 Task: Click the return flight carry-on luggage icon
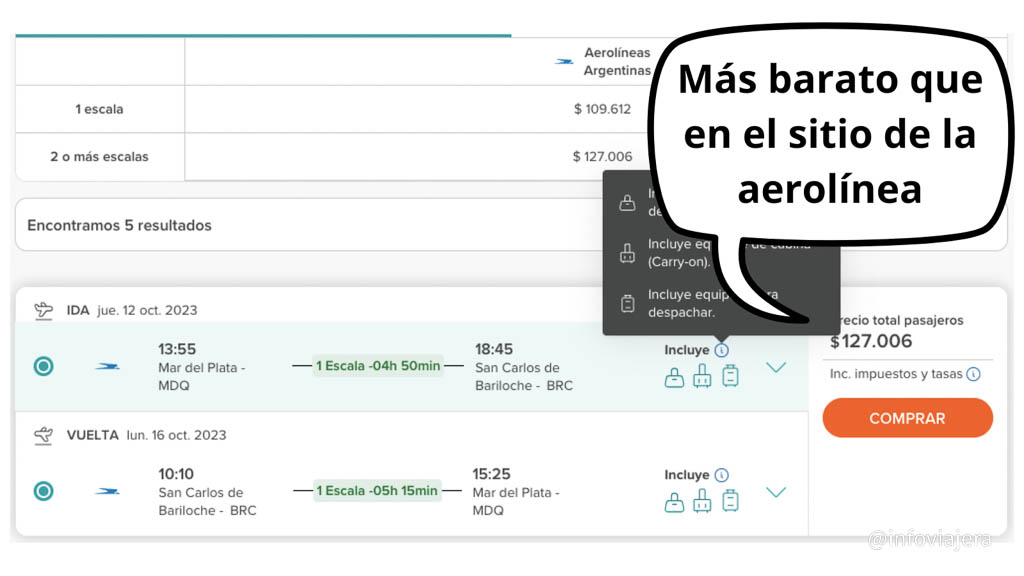702,502
